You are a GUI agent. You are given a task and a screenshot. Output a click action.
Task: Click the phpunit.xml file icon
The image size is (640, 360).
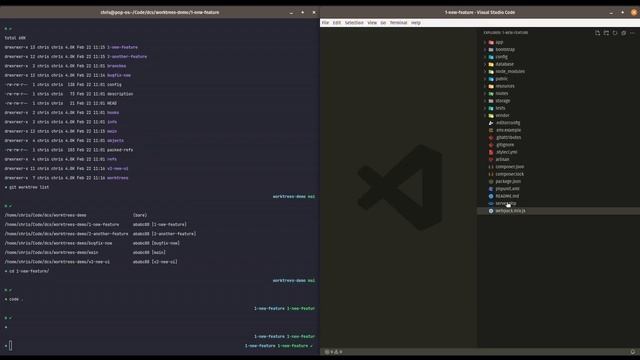click(491, 189)
